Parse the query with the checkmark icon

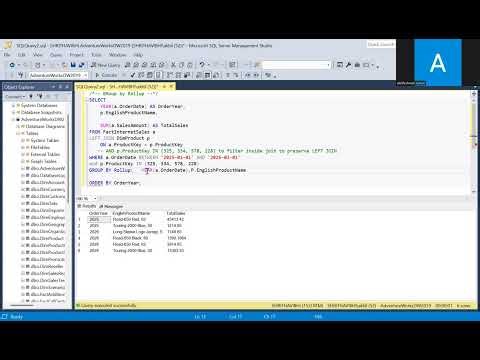(133, 75)
